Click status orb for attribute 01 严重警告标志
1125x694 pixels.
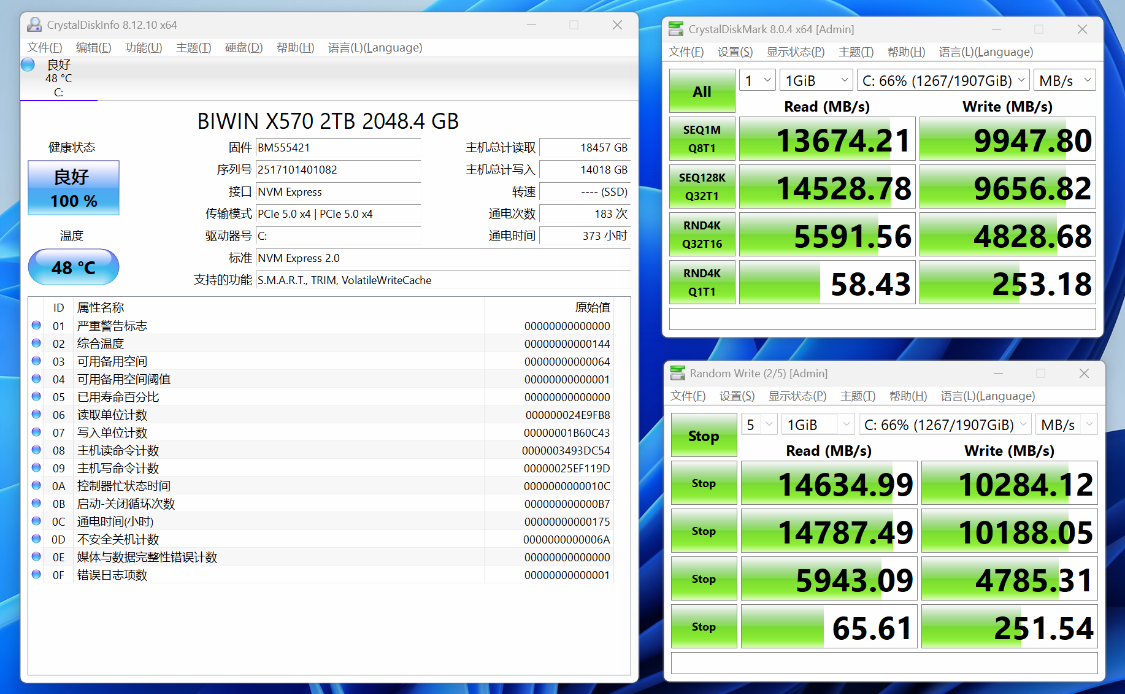coord(37,325)
